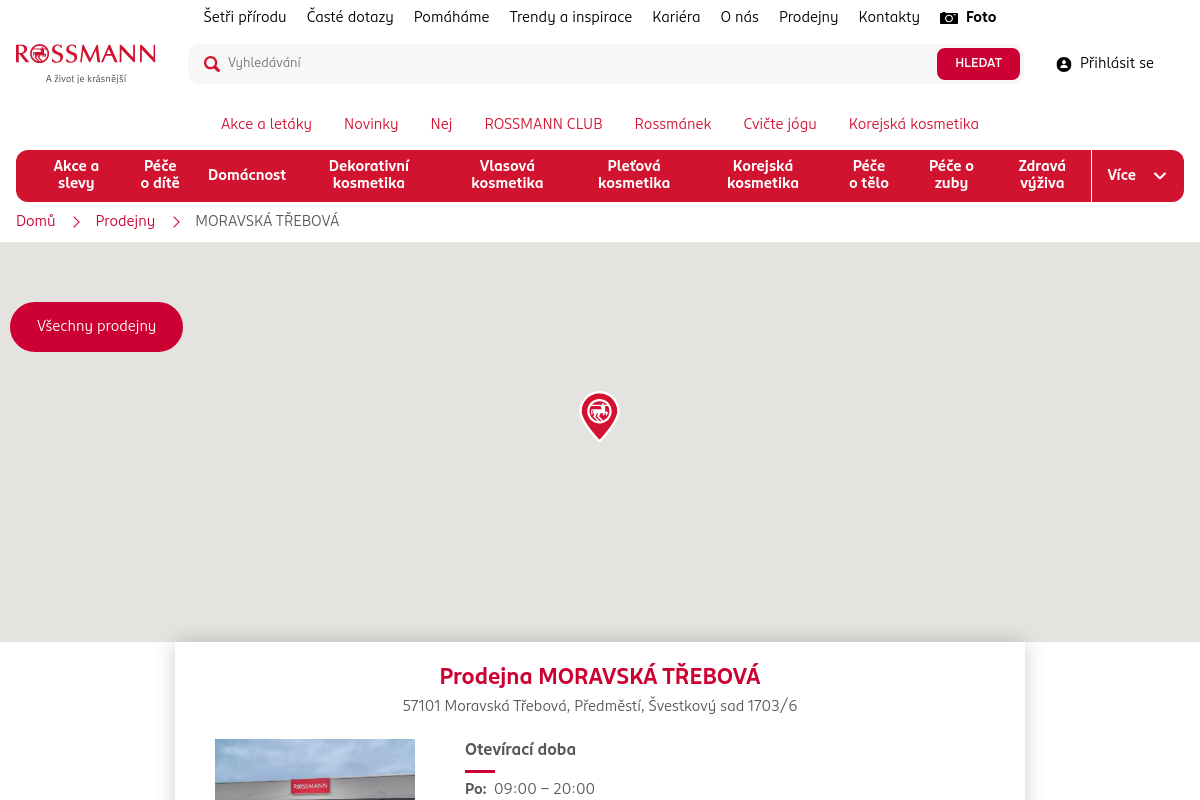Expand the Více menu chevron
The width and height of the screenshot is (1200, 800).
coord(1160,176)
